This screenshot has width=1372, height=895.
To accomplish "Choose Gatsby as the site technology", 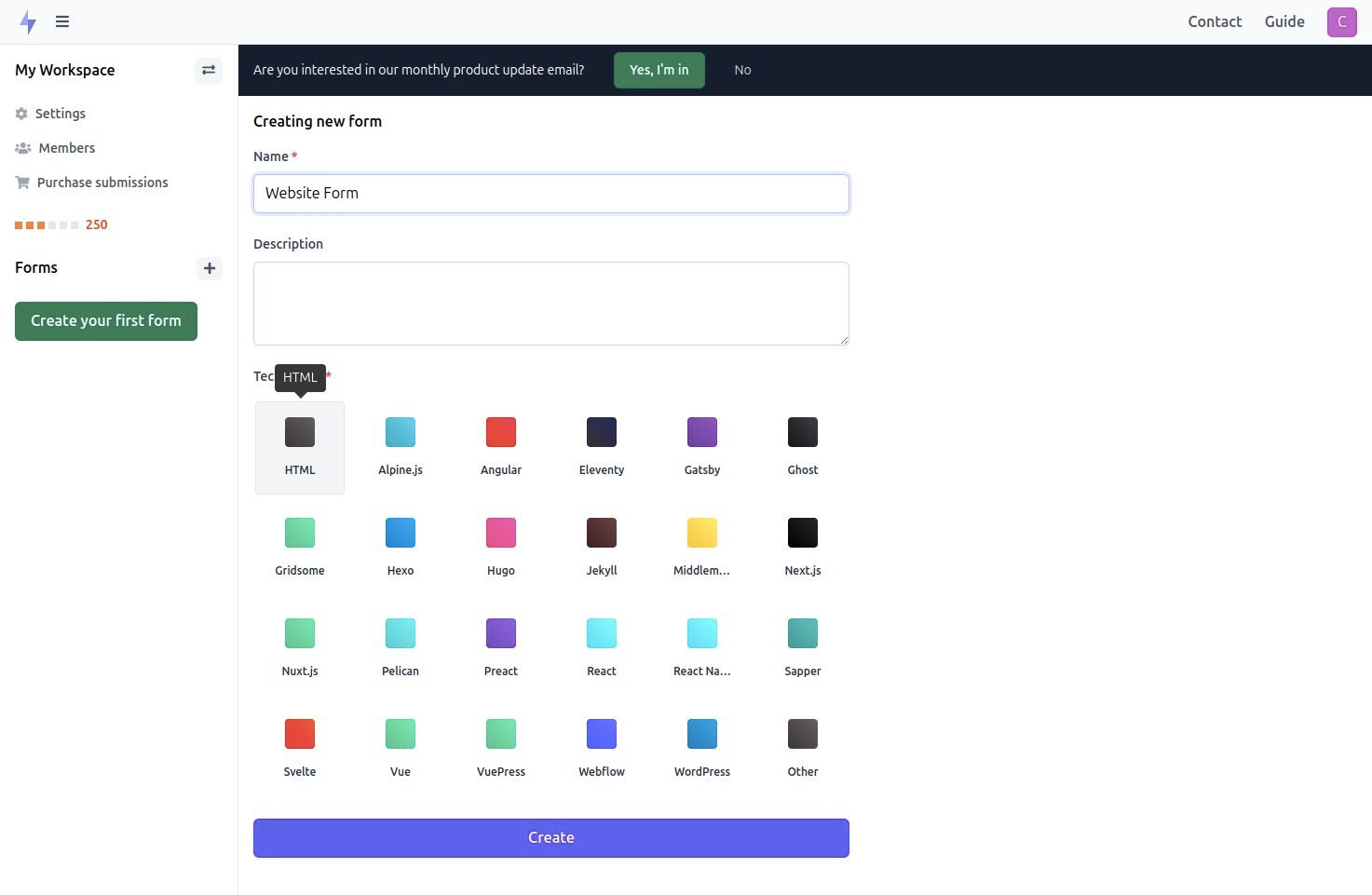I will 701,431.
